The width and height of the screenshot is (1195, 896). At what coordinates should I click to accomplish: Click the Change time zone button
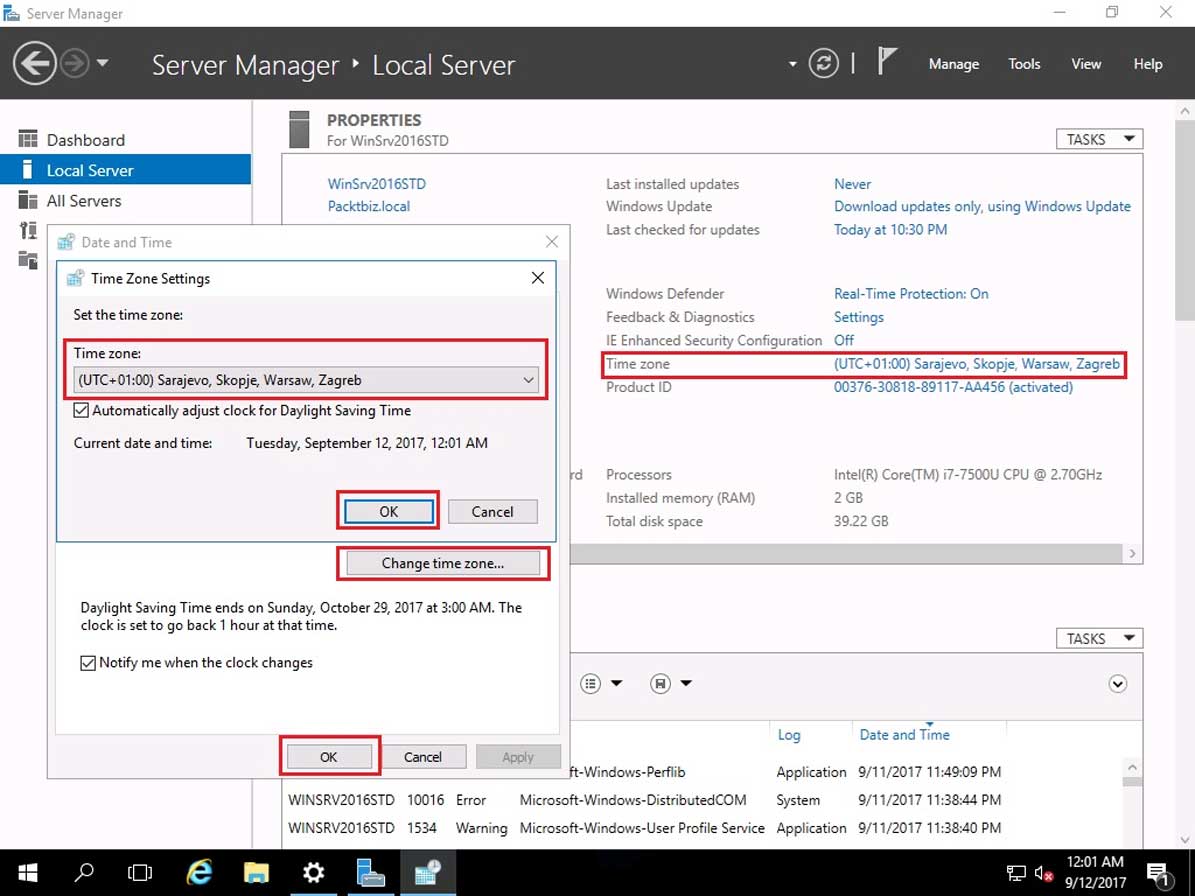[442, 563]
